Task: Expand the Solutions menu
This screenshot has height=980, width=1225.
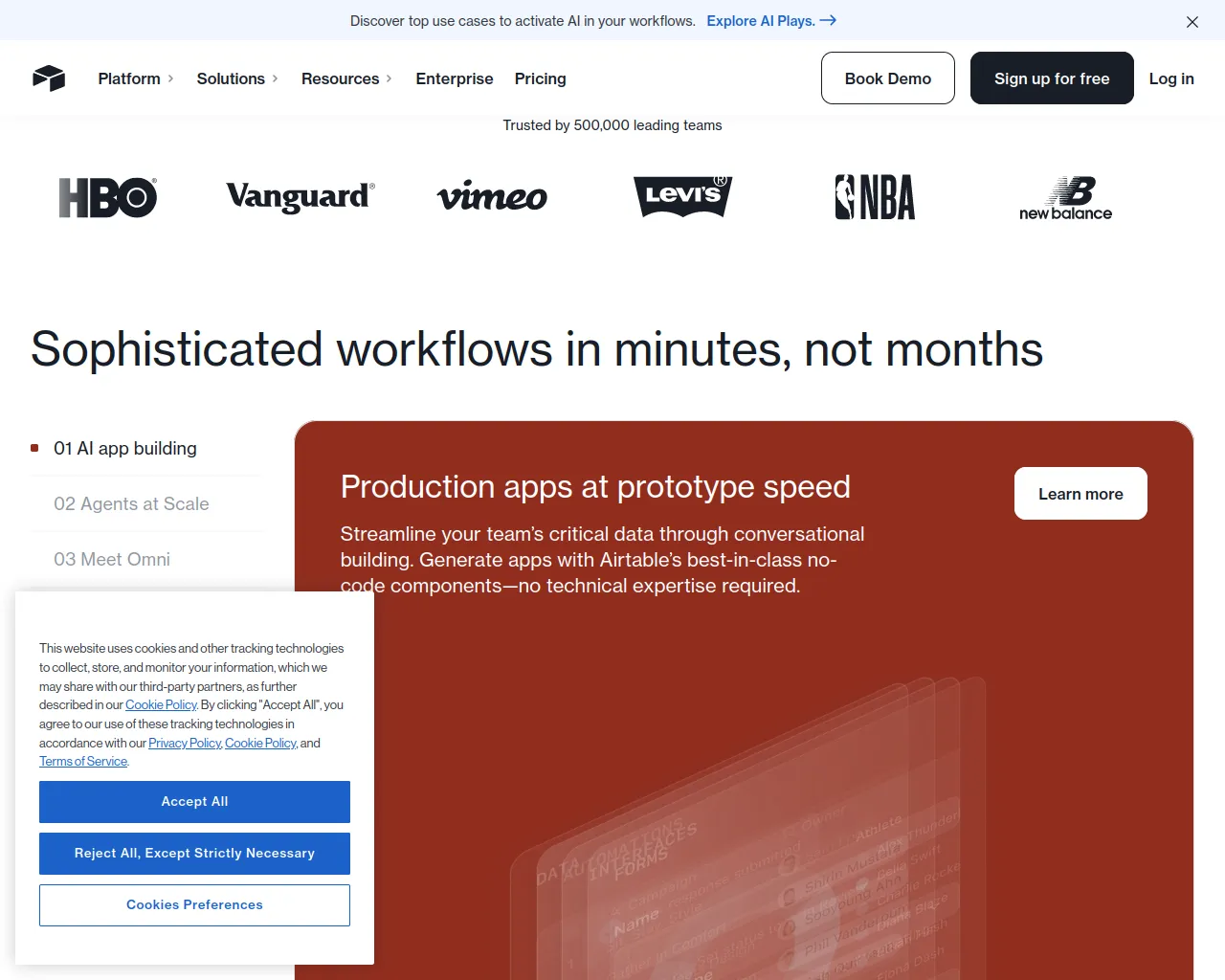Action: coord(237,78)
